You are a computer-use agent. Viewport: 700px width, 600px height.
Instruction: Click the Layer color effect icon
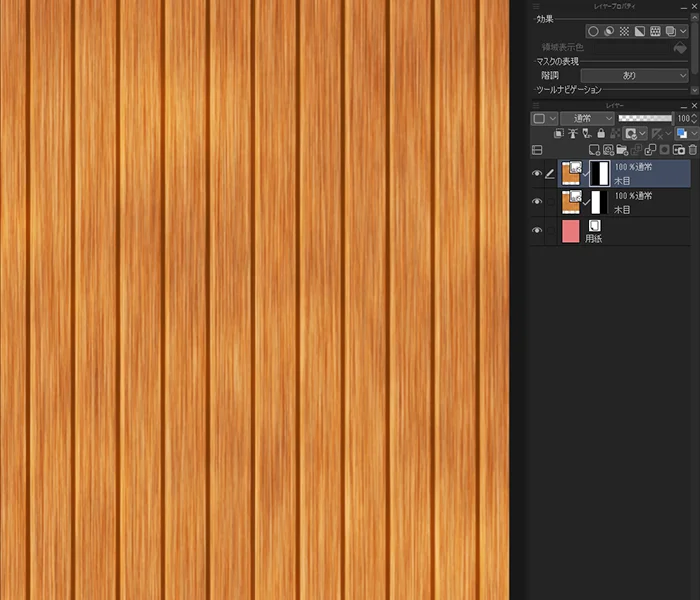pyautogui.click(x=640, y=31)
